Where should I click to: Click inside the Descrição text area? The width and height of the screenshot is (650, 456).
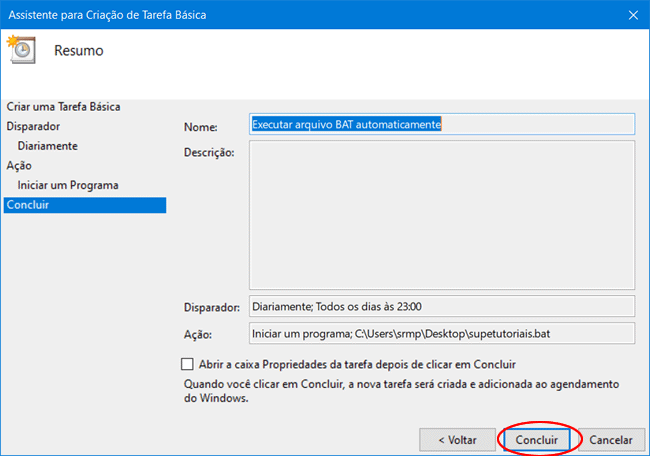click(x=440, y=214)
